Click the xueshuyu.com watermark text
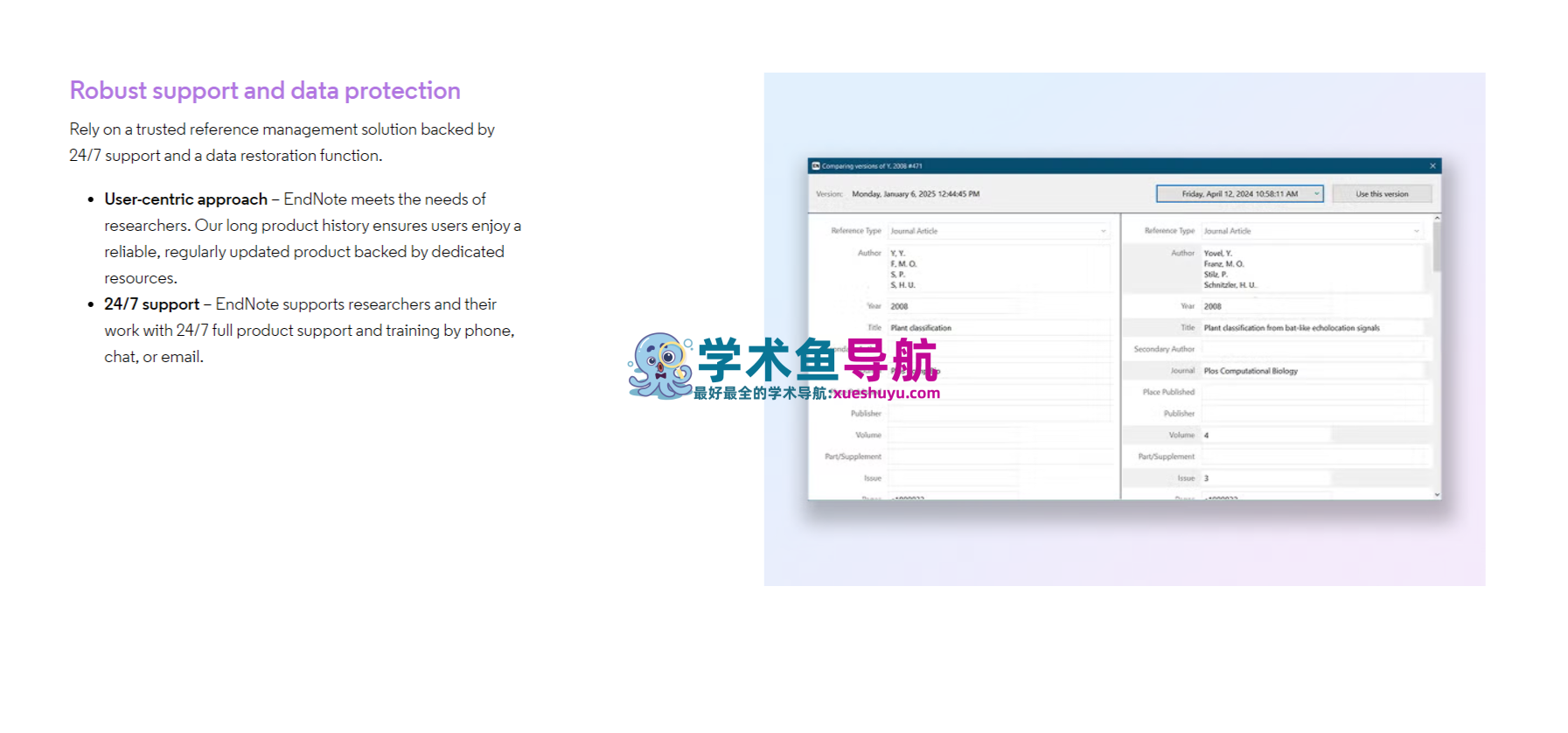The height and width of the screenshot is (733, 1568). [886, 394]
